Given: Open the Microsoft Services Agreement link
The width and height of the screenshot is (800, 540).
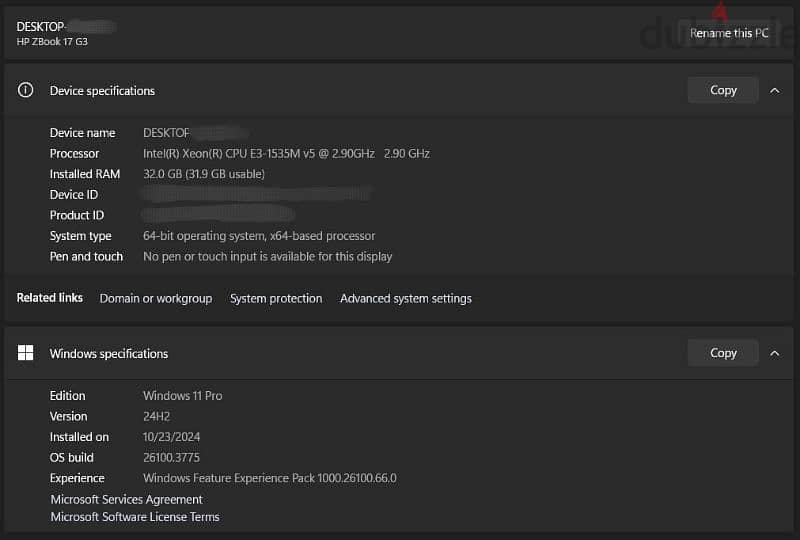Looking at the screenshot, I should click(127, 499).
